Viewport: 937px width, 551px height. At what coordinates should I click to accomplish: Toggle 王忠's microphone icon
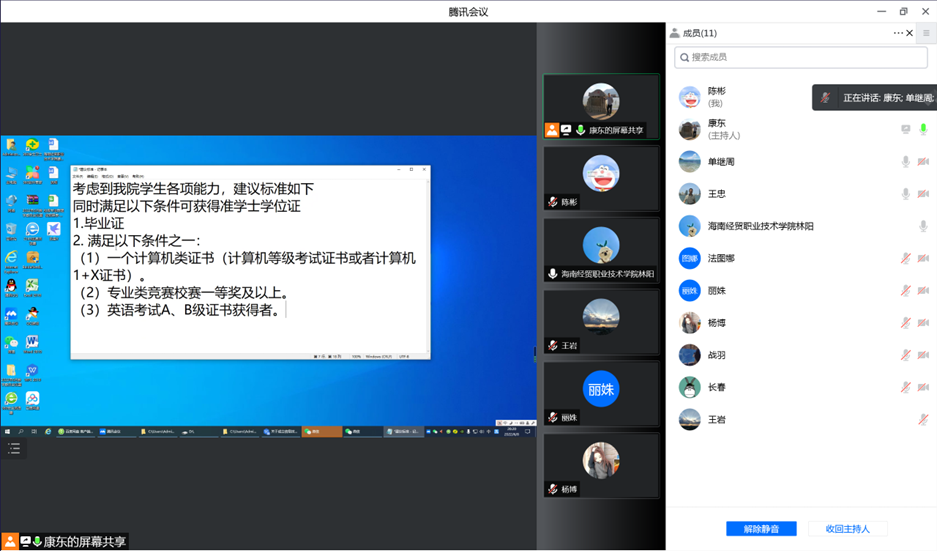[x=906, y=194]
